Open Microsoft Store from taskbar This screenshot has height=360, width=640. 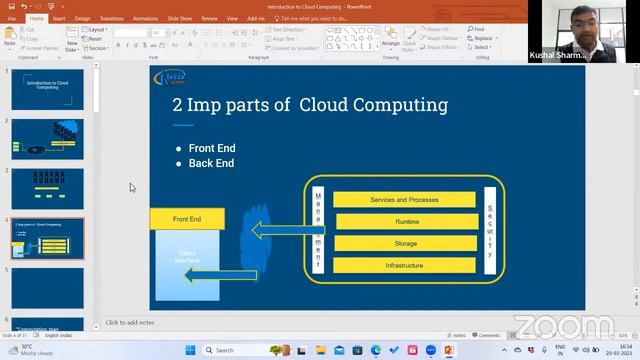(358, 350)
